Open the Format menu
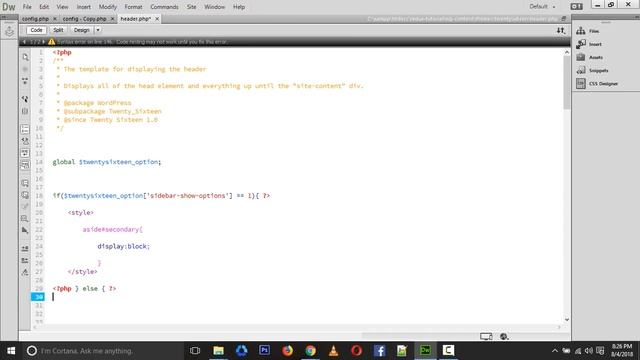Image resolution: width=640 pixels, height=360 pixels. tap(133, 7)
